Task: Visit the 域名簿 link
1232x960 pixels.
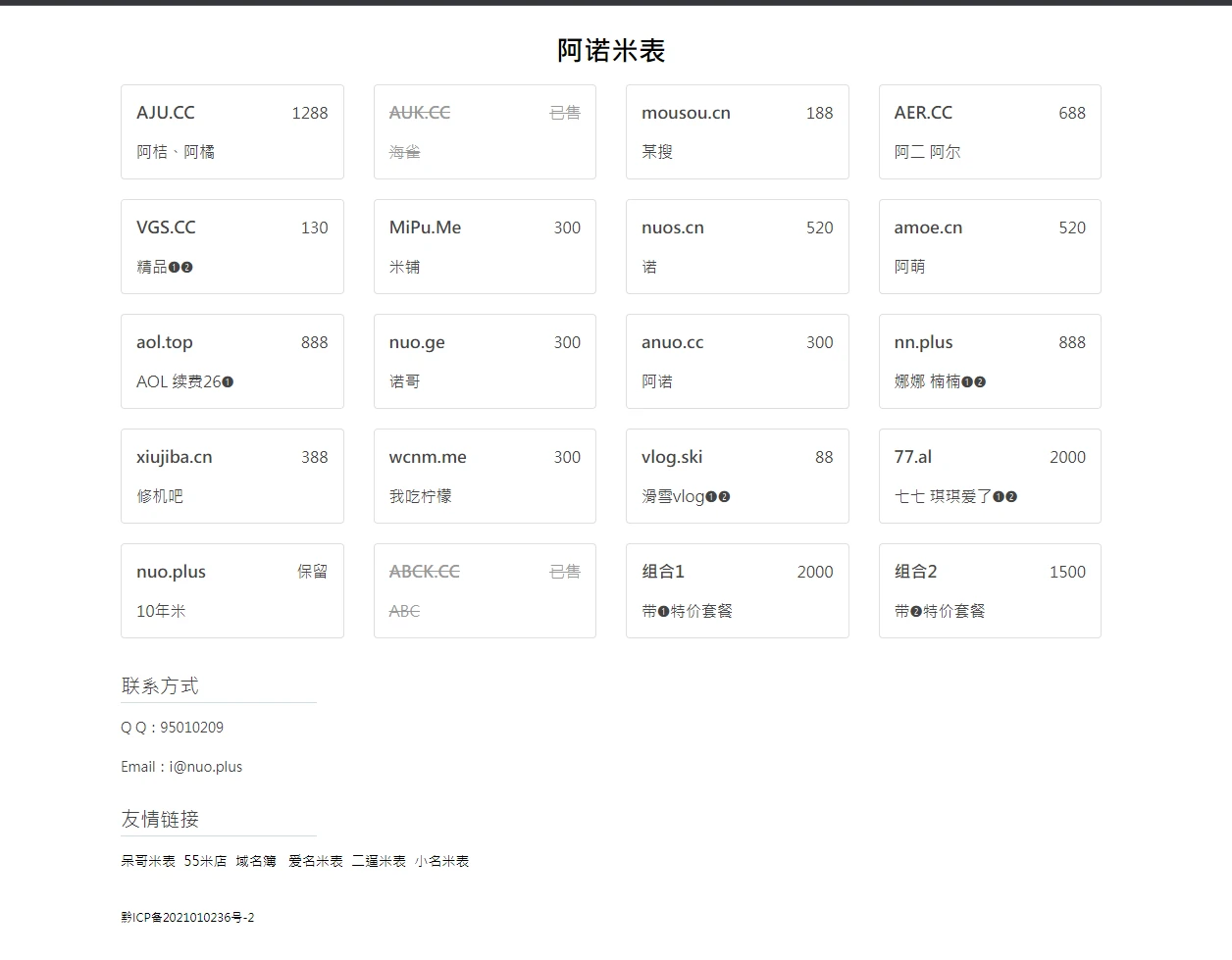Action: [x=256, y=861]
